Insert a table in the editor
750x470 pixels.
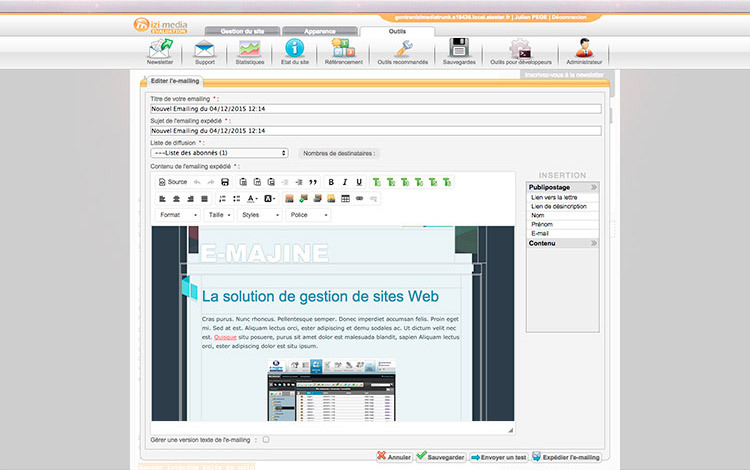[345, 199]
